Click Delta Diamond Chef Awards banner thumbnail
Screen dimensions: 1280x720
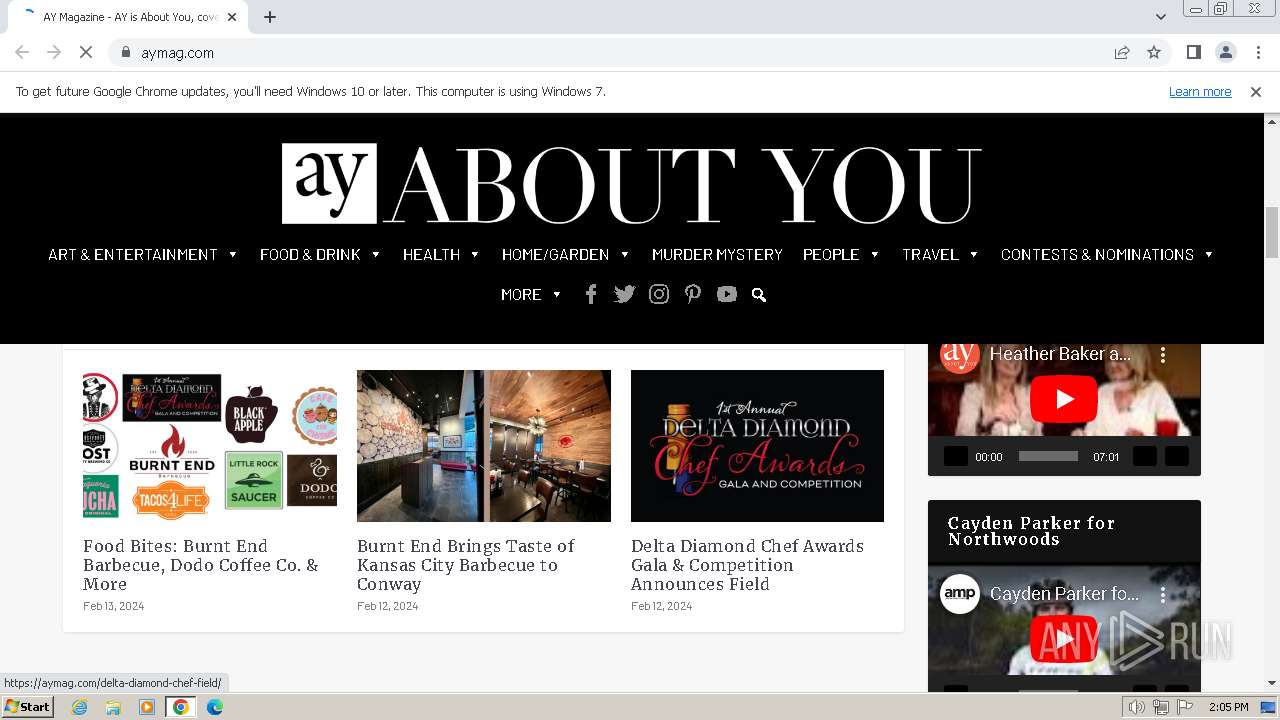(x=757, y=446)
